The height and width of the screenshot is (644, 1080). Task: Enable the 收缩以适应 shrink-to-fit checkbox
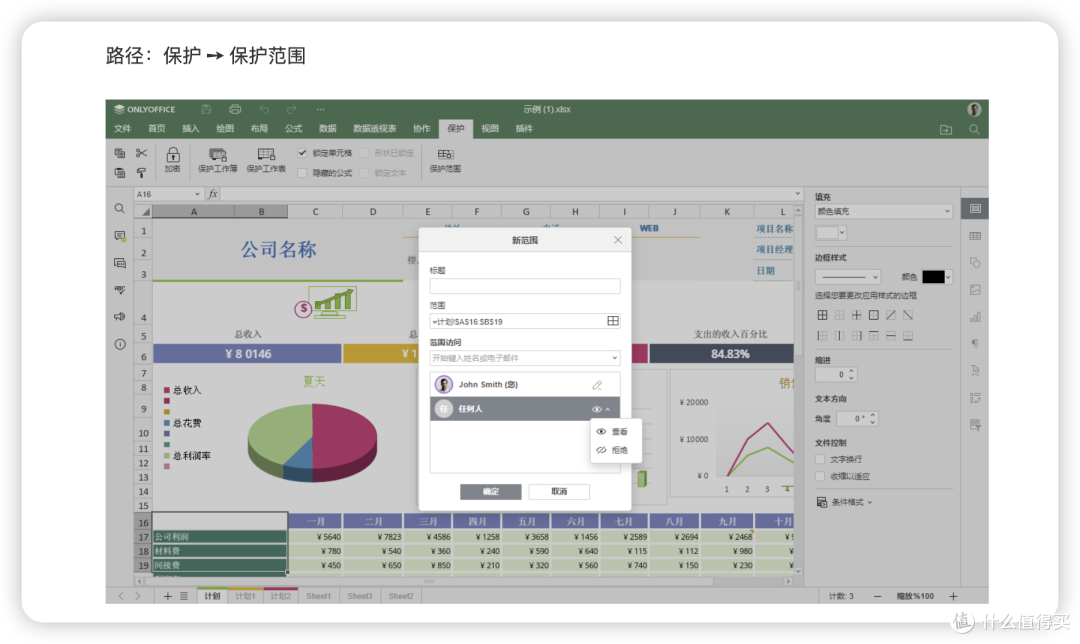(x=820, y=477)
